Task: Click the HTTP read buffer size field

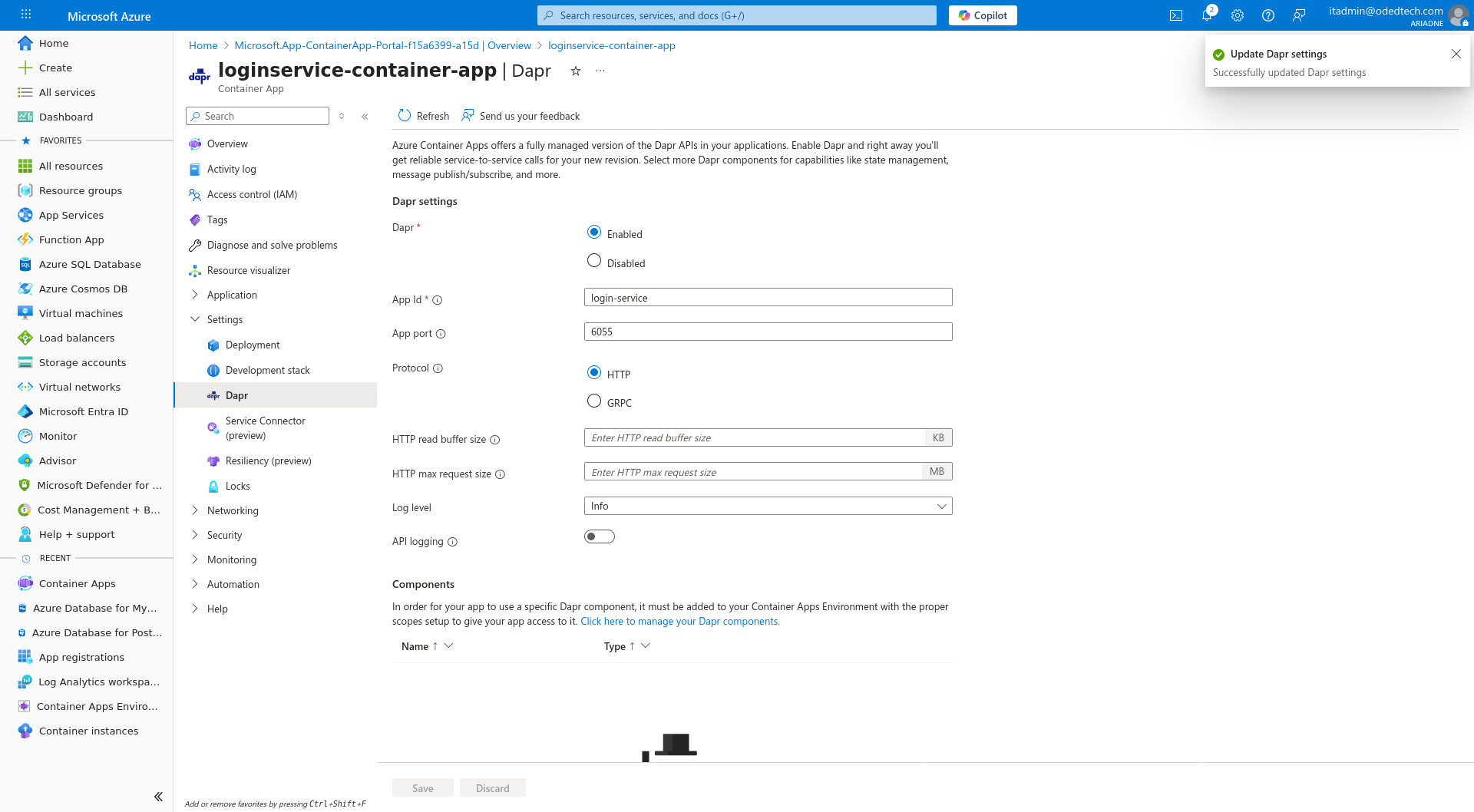Action: pyautogui.click(x=755, y=437)
